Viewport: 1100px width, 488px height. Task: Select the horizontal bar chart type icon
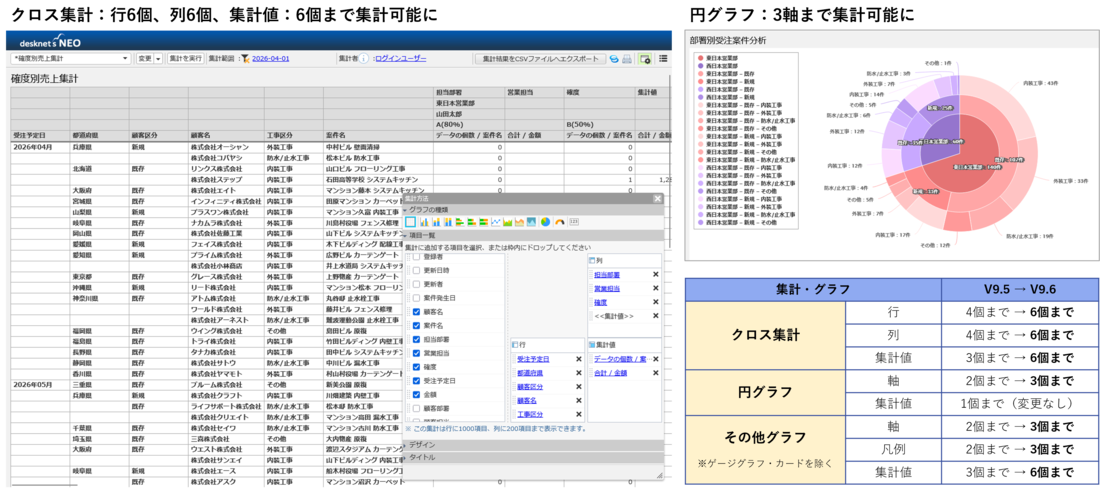(460, 222)
